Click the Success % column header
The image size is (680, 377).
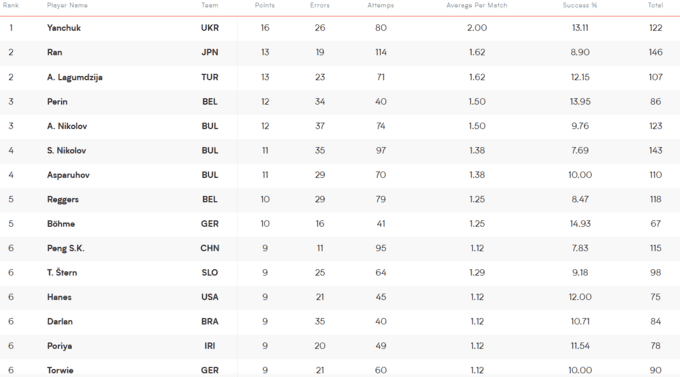580,5
